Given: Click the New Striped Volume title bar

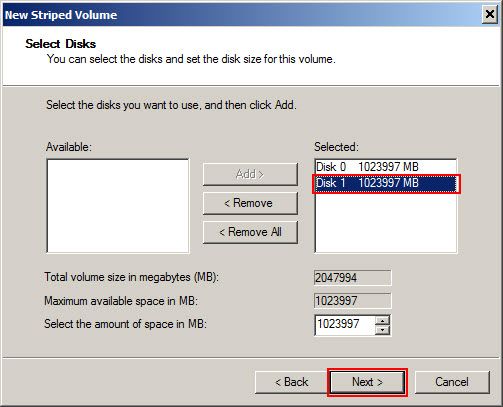Looking at the screenshot, I should [242, 15].
